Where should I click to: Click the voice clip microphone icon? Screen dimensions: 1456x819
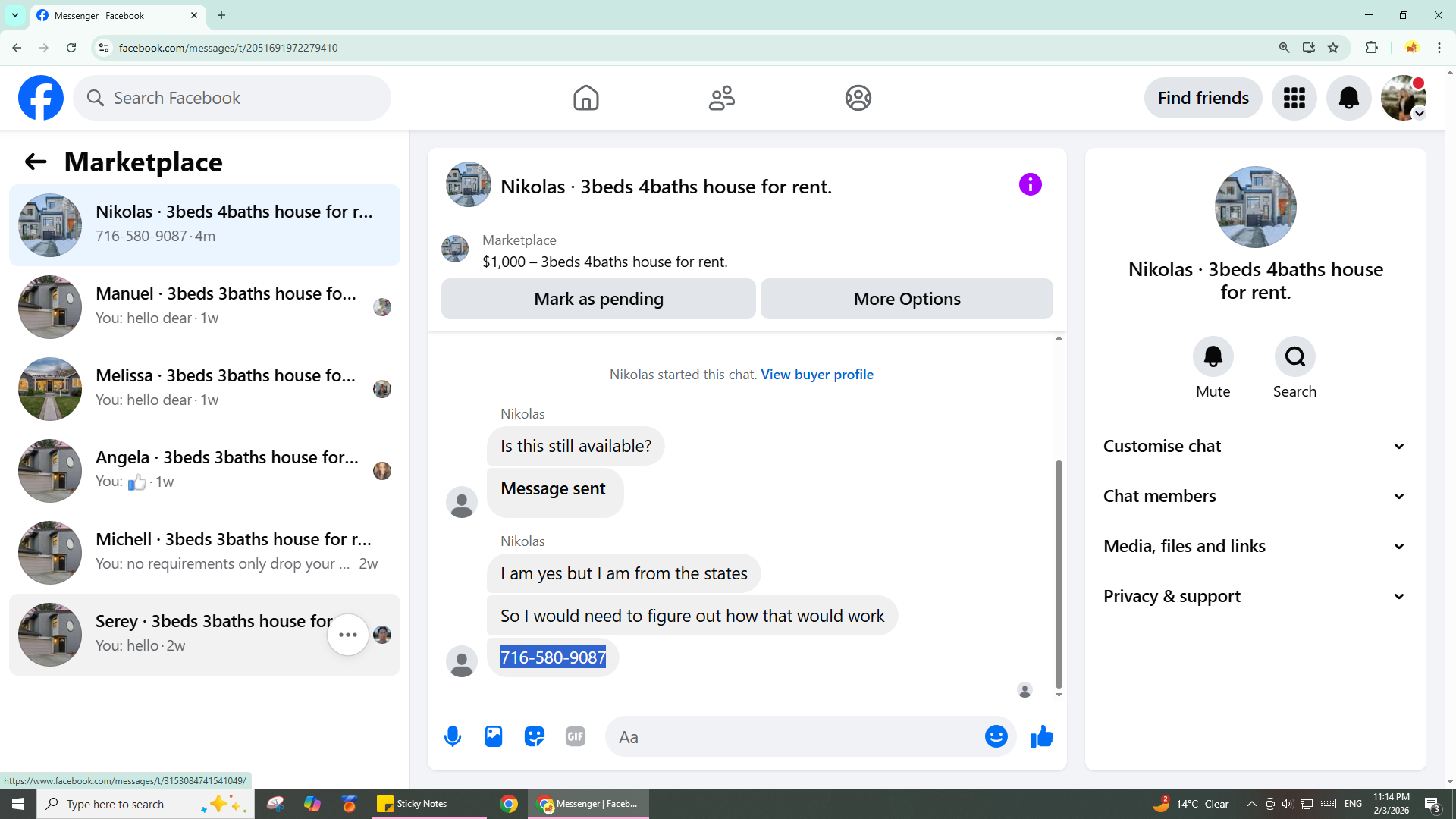453,736
